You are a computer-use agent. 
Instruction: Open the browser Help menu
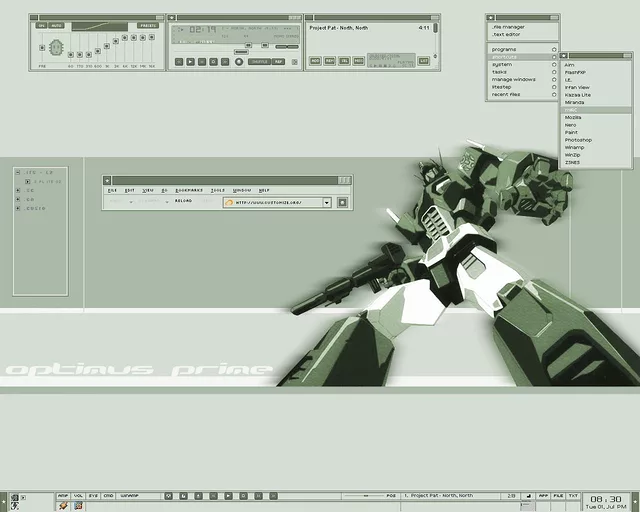coord(264,190)
